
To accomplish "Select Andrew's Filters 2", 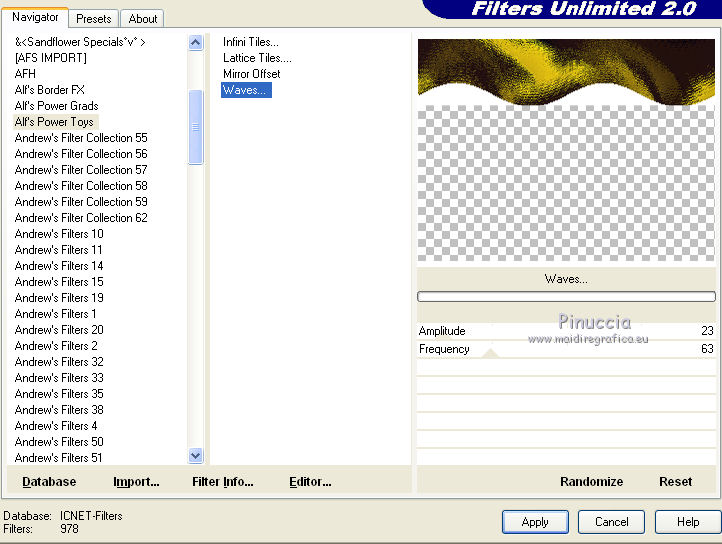I will click(x=56, y=346).
